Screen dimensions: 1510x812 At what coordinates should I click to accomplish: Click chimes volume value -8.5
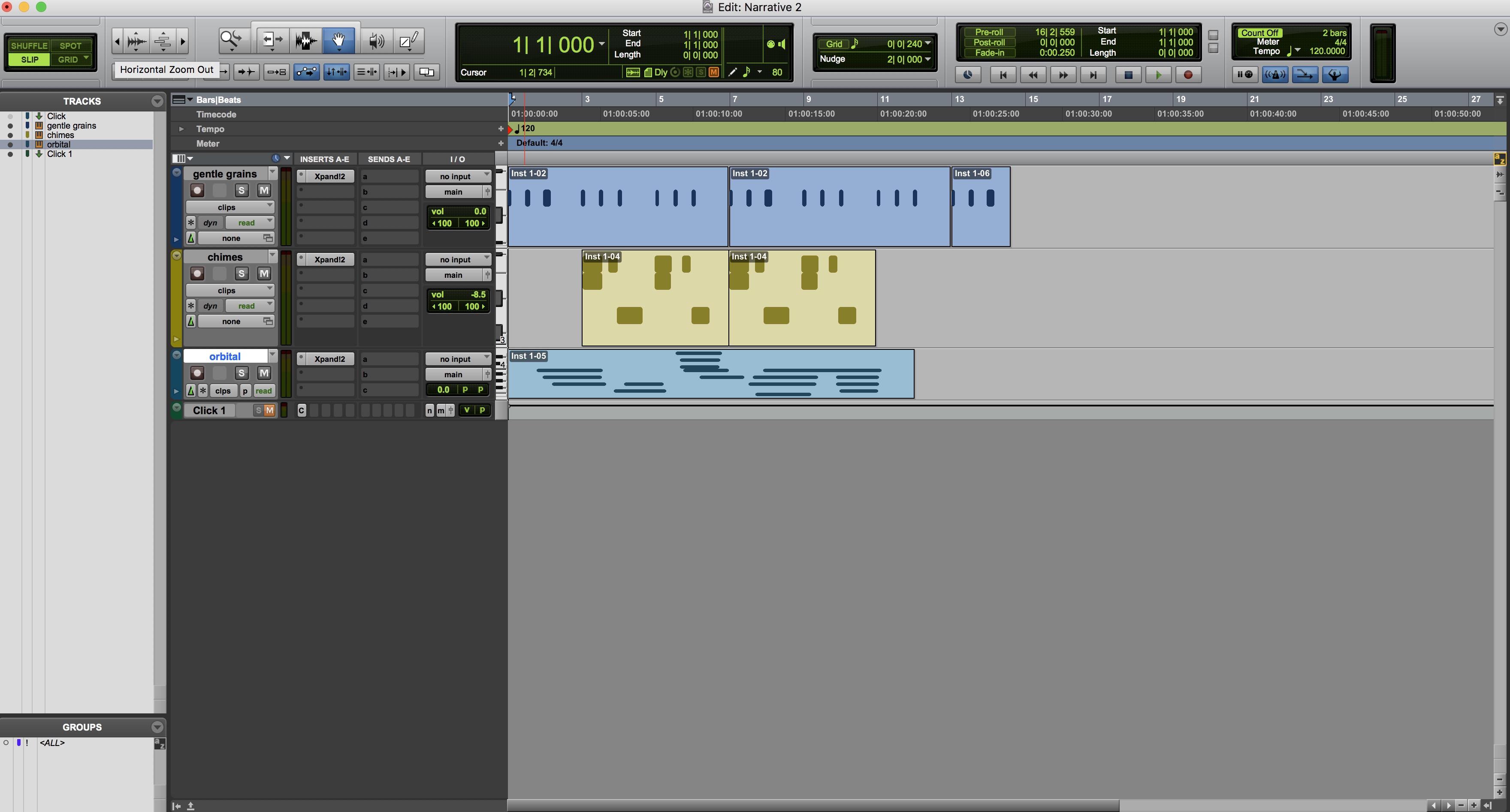(478, 295)
